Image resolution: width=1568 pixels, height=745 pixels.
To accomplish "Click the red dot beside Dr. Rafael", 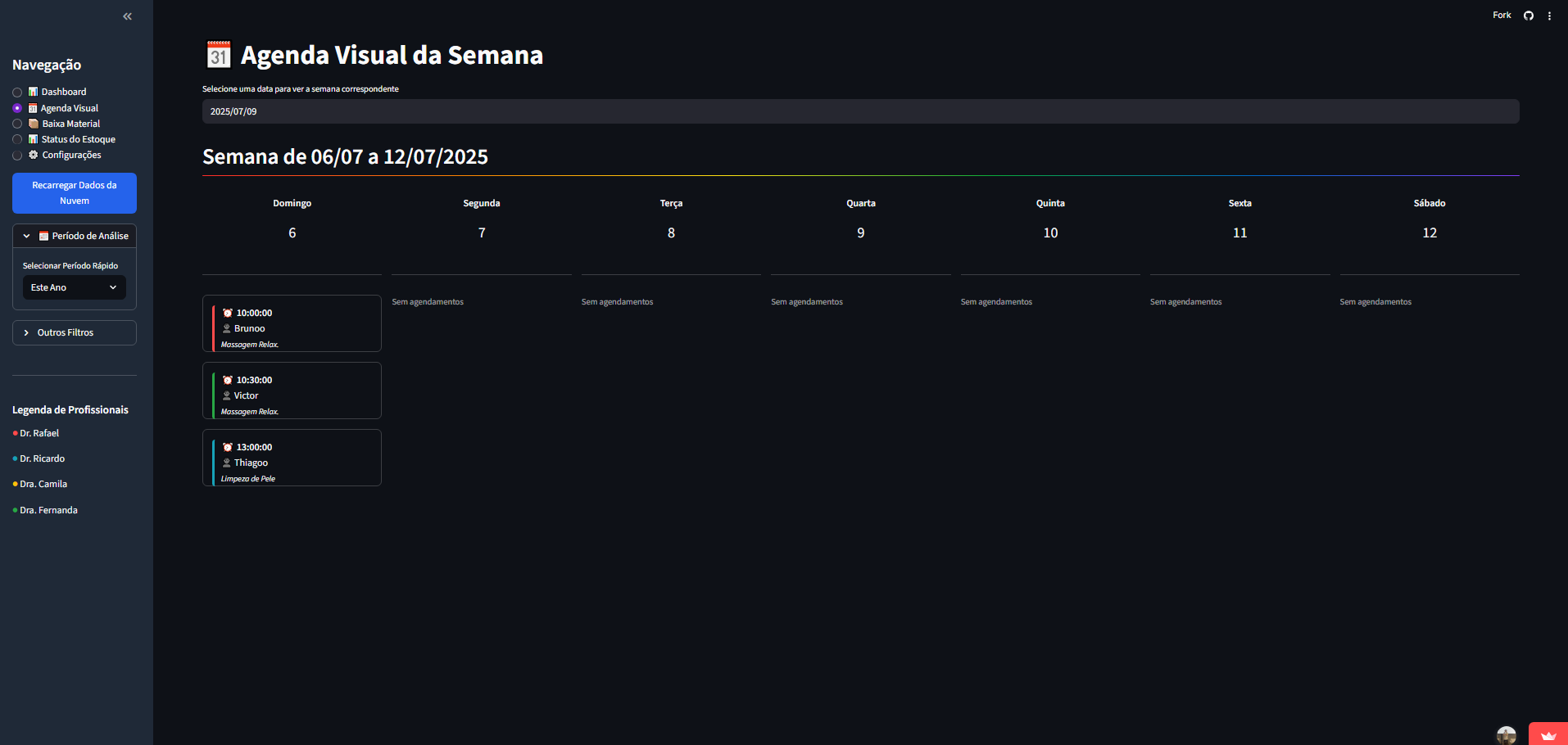I will tap(15, 433).
